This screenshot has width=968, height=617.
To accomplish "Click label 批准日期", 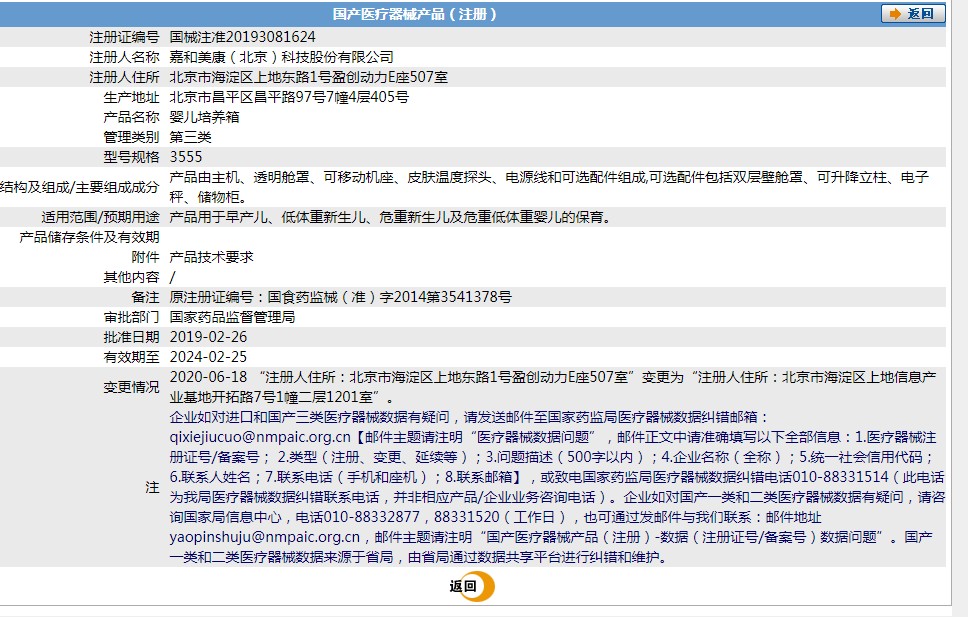I will pos(131,337).
